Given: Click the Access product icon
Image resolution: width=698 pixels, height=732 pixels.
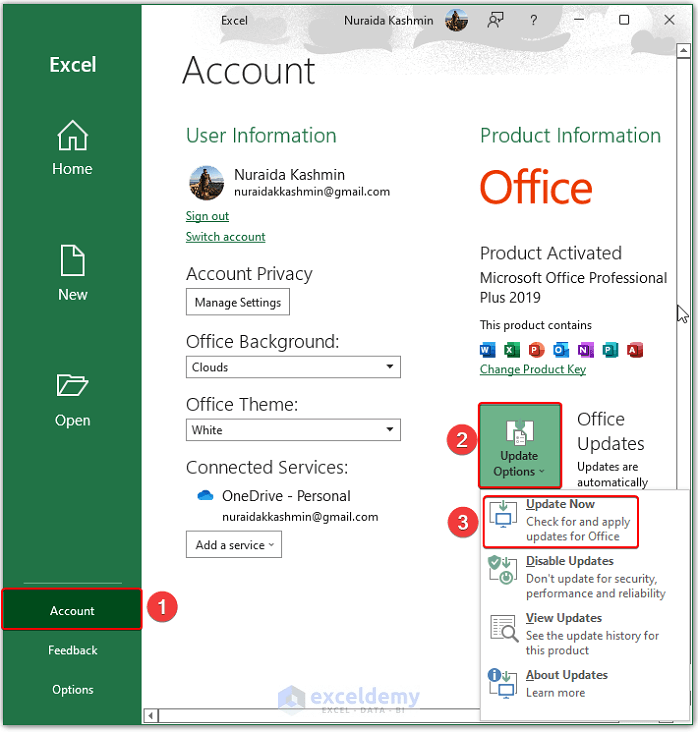Looking at the screenshot, I should pyautogui.click(x=635, y=350).
